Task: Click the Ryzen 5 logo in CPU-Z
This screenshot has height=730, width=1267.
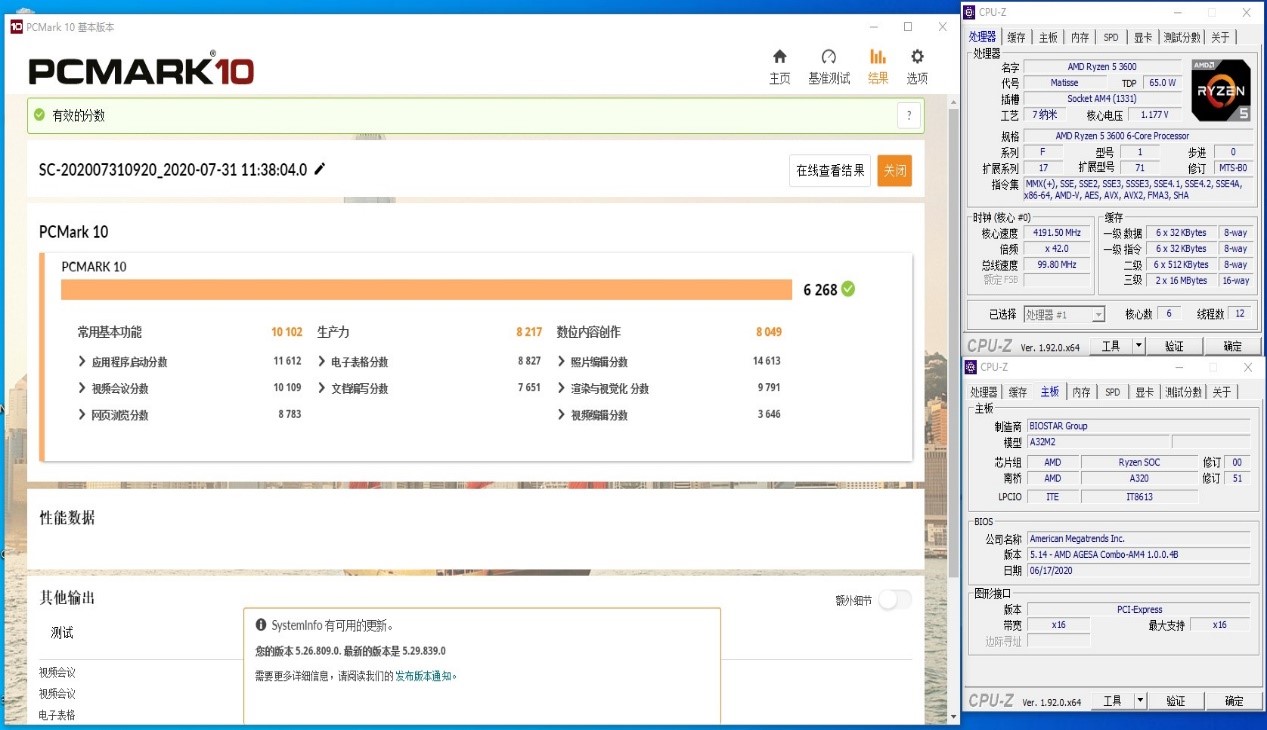Action: [x=1221, y=90]
